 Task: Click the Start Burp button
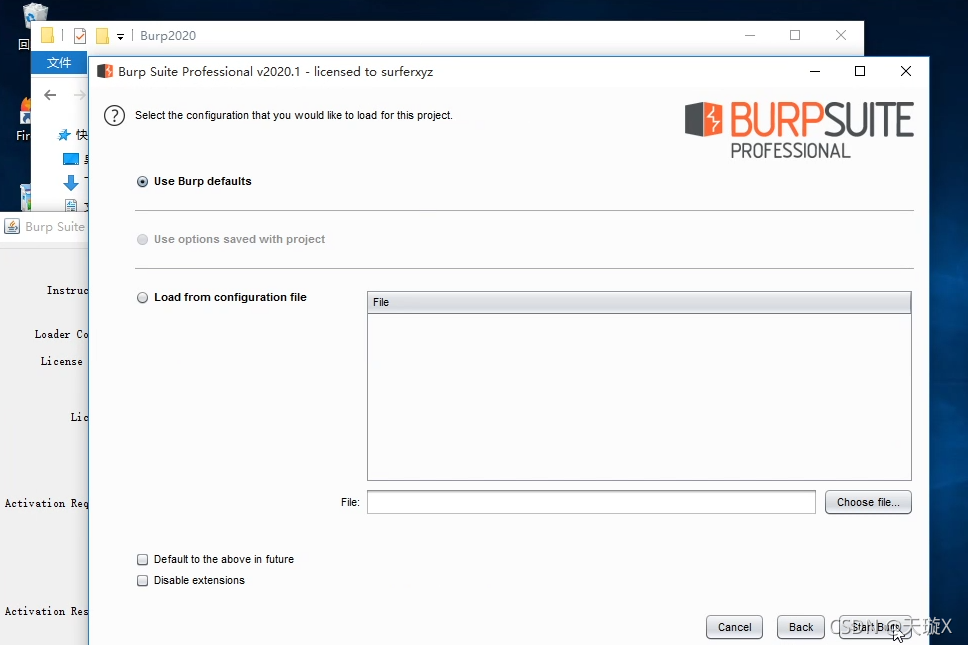pos(875,627)
